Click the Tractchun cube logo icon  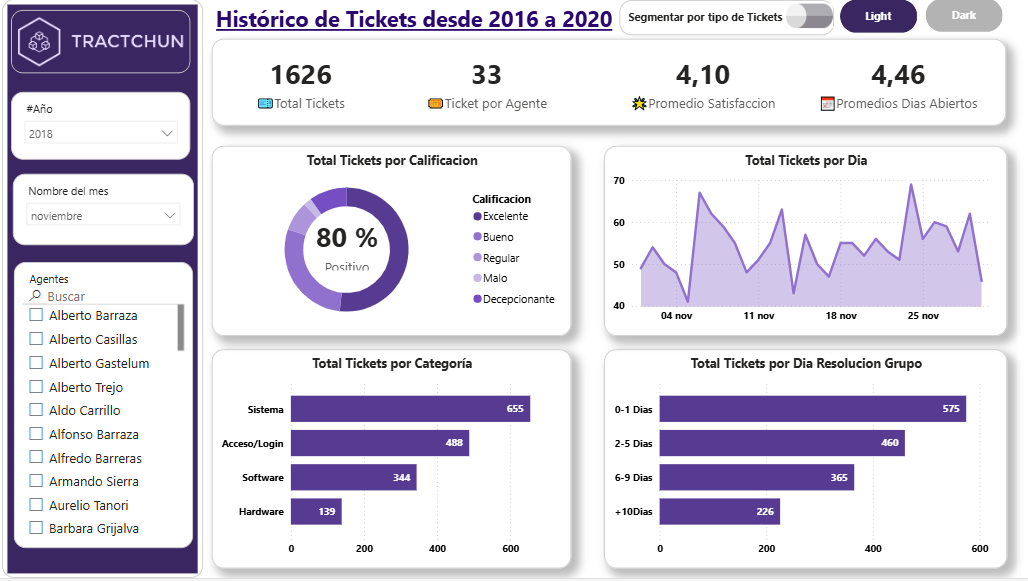[x=40, y=42]
